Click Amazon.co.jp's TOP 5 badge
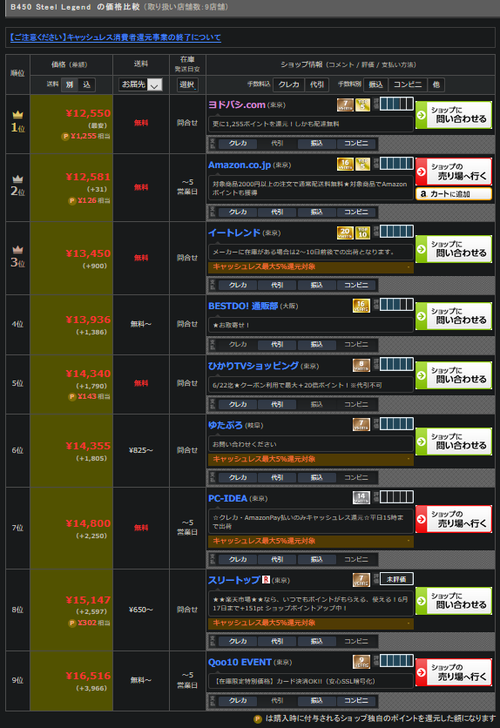This screenshot has width=500, height=728. tap(363, 164)
